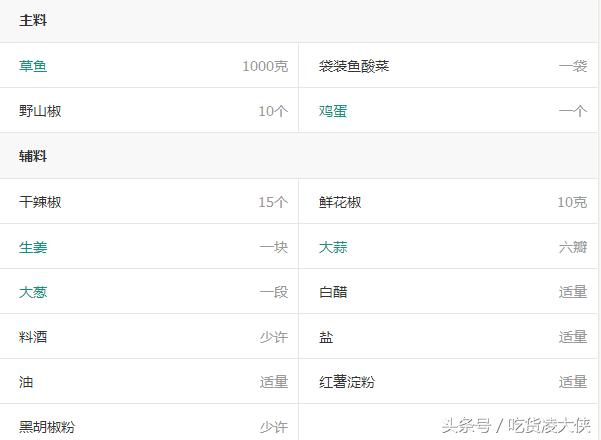Click the 红薯淀粉 ingredient name
Viewport: 601px width, 440px height.
pos(347,382)
